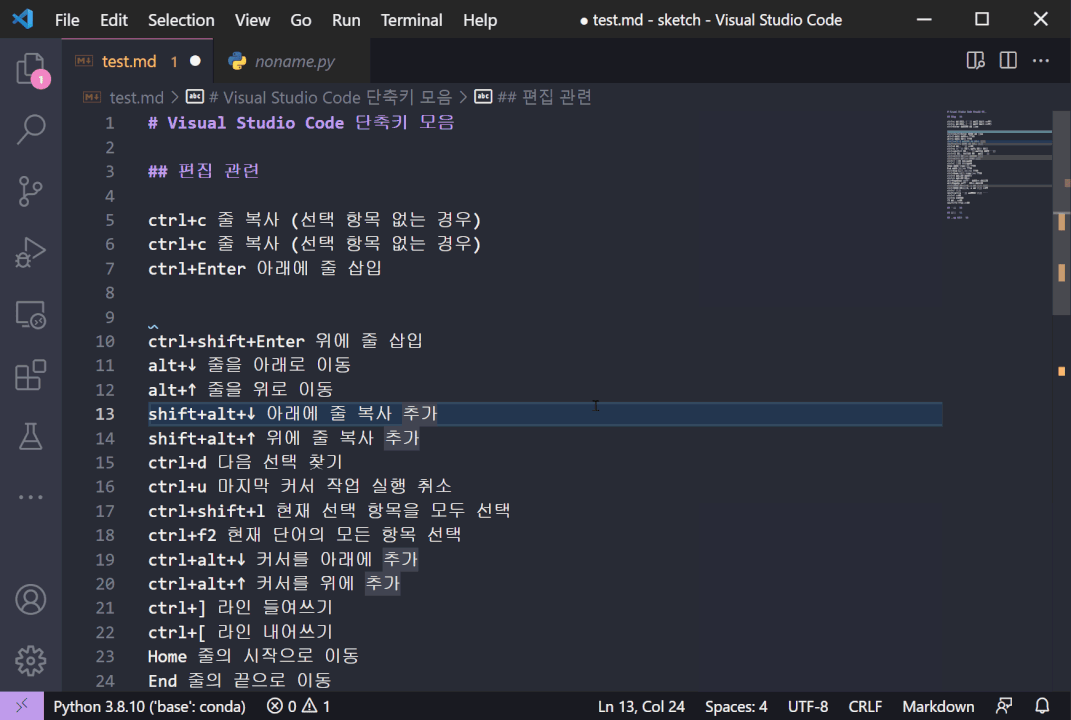Screen dimensions: 1071x720
Task: Open the Accounts menu
Action: [x=31, y=600]
